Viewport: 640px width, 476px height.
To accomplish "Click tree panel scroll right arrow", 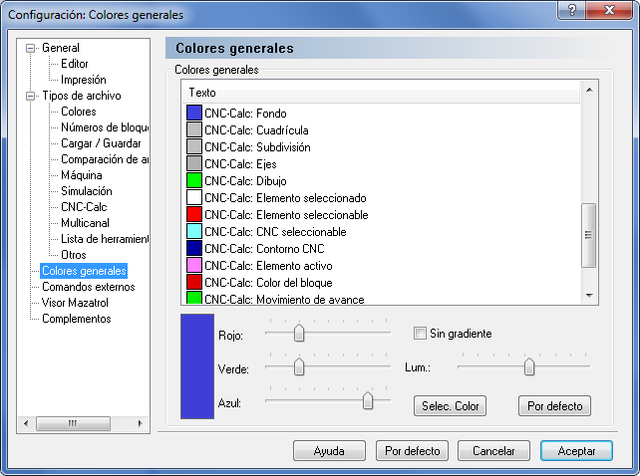I will [x=140, y=423].
